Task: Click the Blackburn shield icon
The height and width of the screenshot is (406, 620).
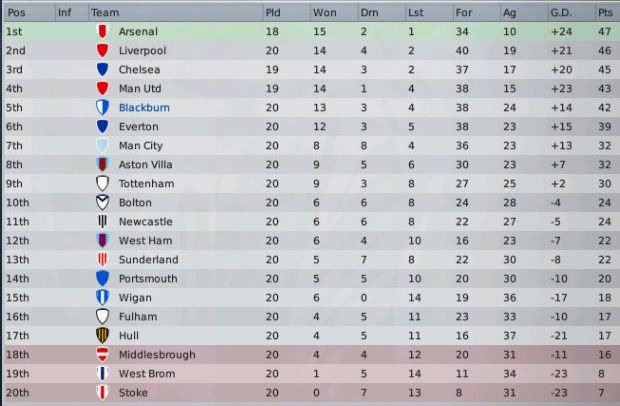Action: [102, 108]
